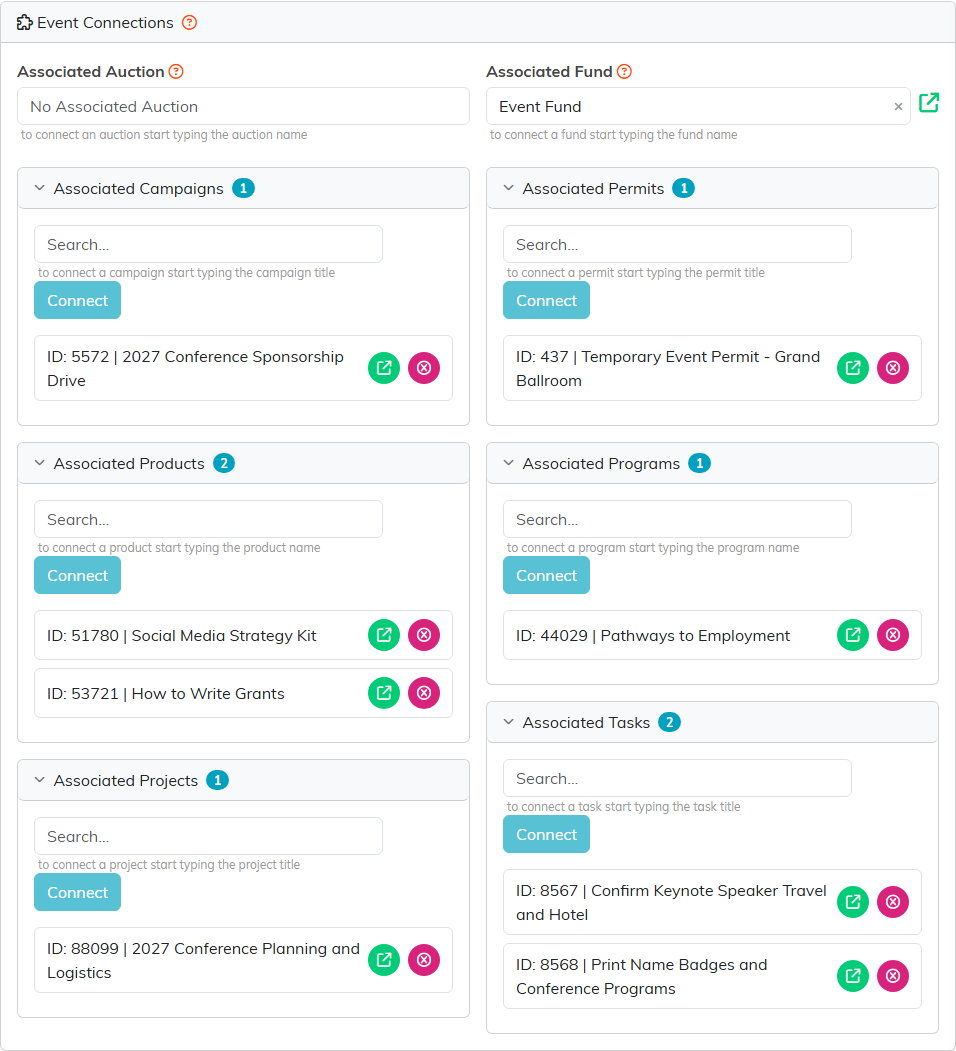Screen dimensions: 956x1051
Task: Select text ID: 8567 | Confirm Keynote Speaker Travel
Action: tap(671, 902)
